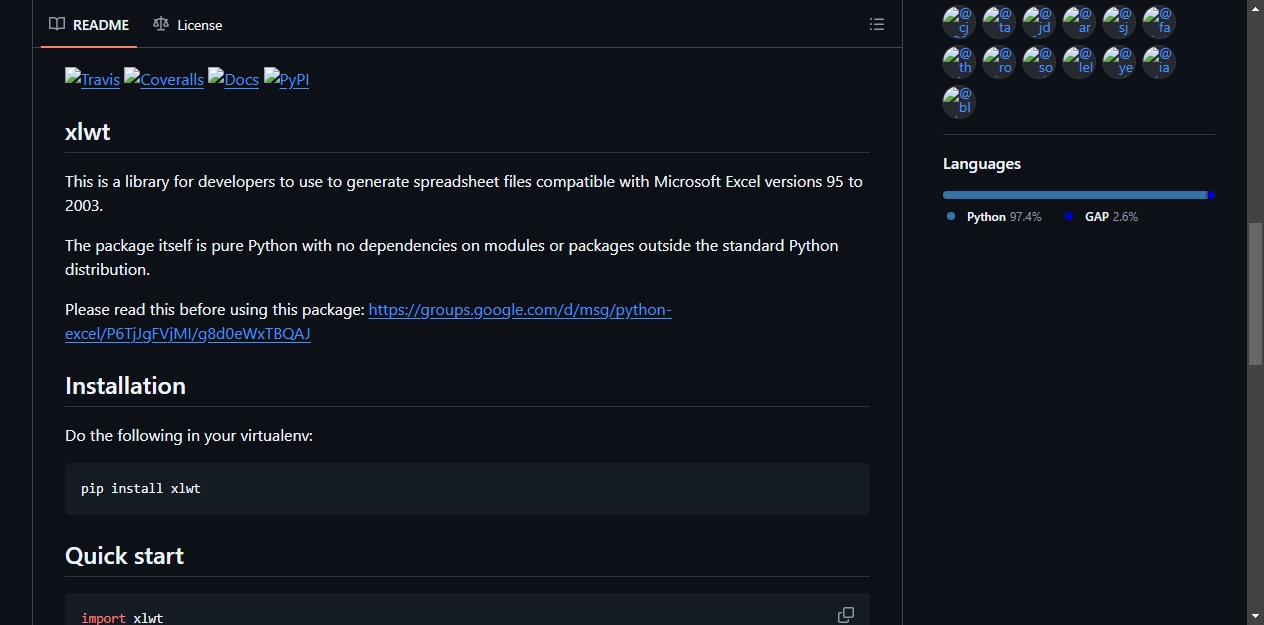Select the GAP language link
Image resolution: width=1264 pixels, height=625 pixels.
pos(1101,217)
